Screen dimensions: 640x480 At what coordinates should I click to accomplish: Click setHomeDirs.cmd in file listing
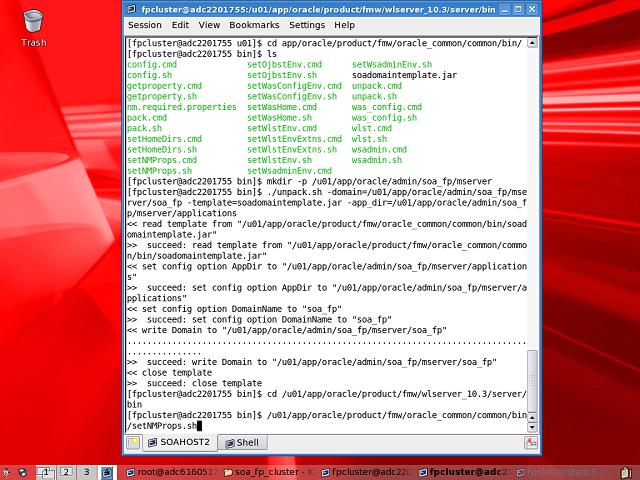pyautogui.click(x=164, y=139)
